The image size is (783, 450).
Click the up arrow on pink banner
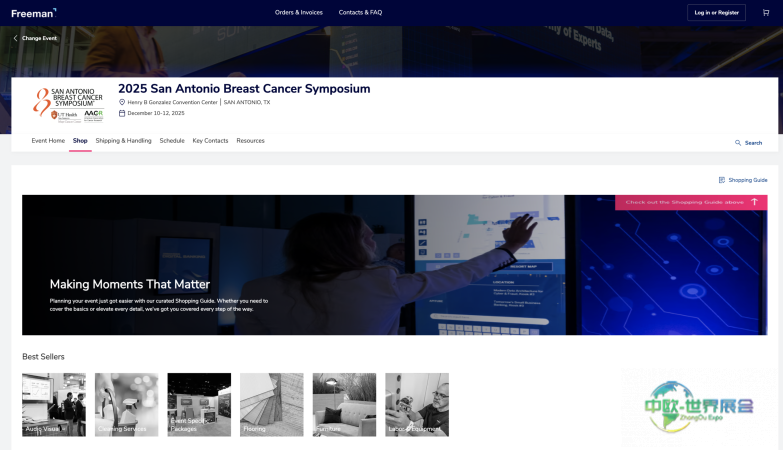754,202
